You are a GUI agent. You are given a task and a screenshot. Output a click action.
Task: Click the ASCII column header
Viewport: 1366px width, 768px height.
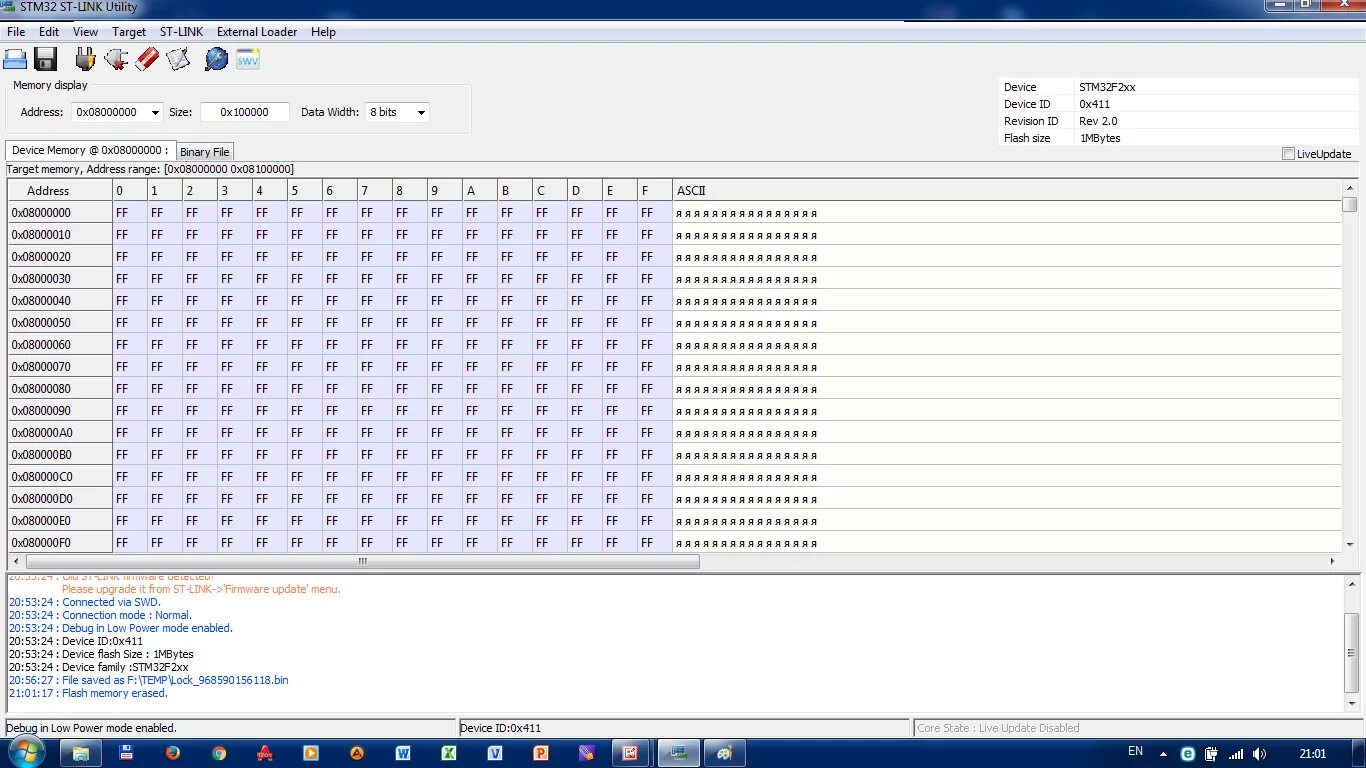tap(1006, 190)
